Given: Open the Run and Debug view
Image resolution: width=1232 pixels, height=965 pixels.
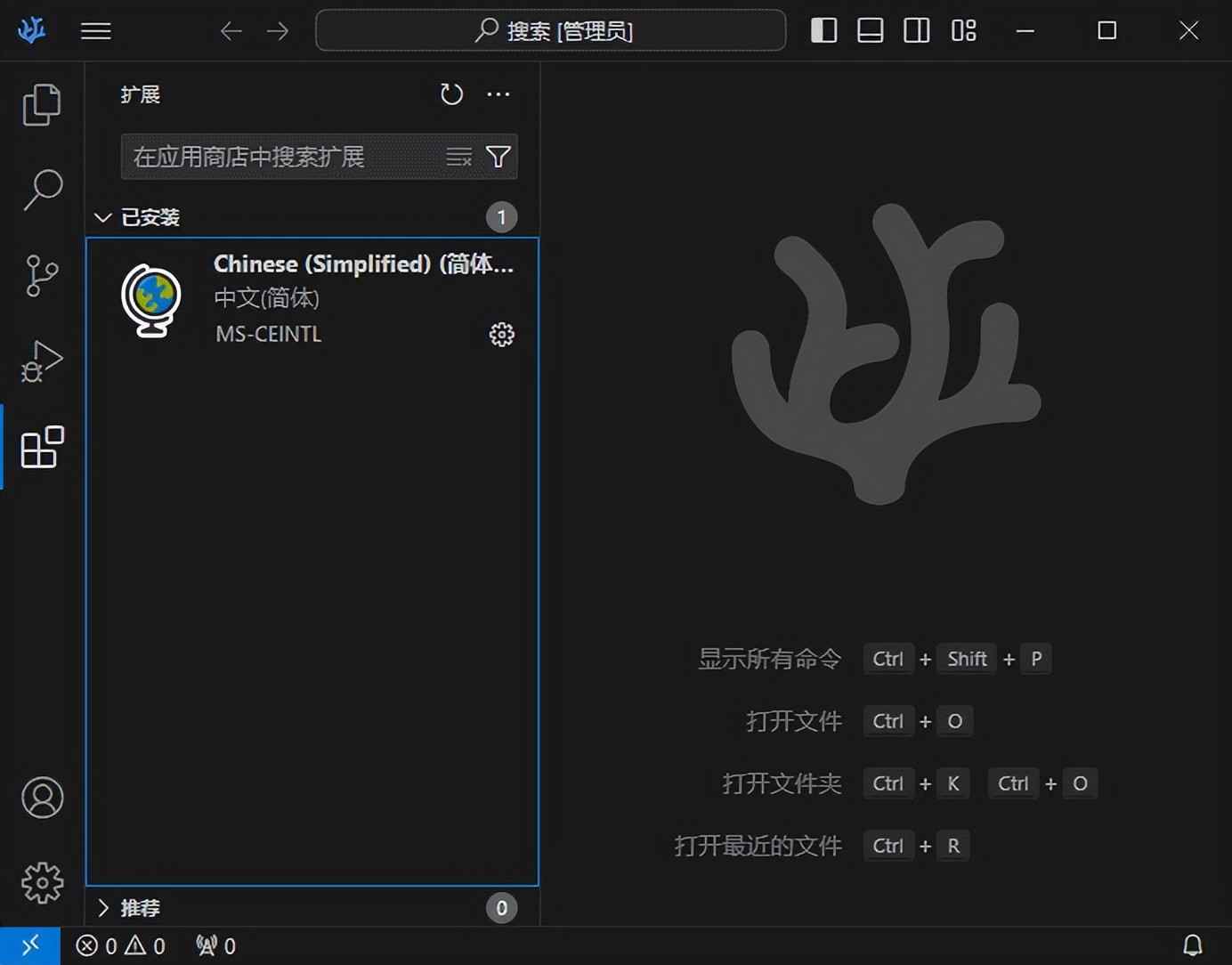Looking at the screenshot, I should 42,361.
